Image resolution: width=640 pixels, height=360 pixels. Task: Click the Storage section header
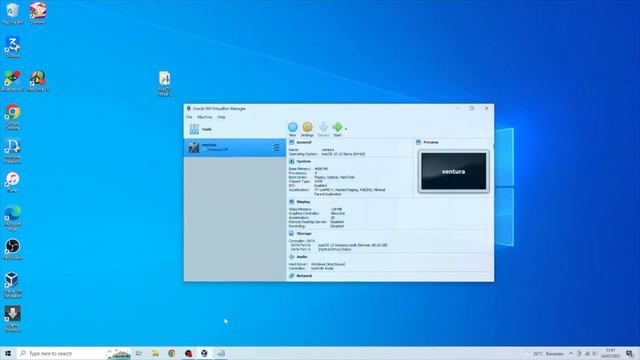coord(304,233)
